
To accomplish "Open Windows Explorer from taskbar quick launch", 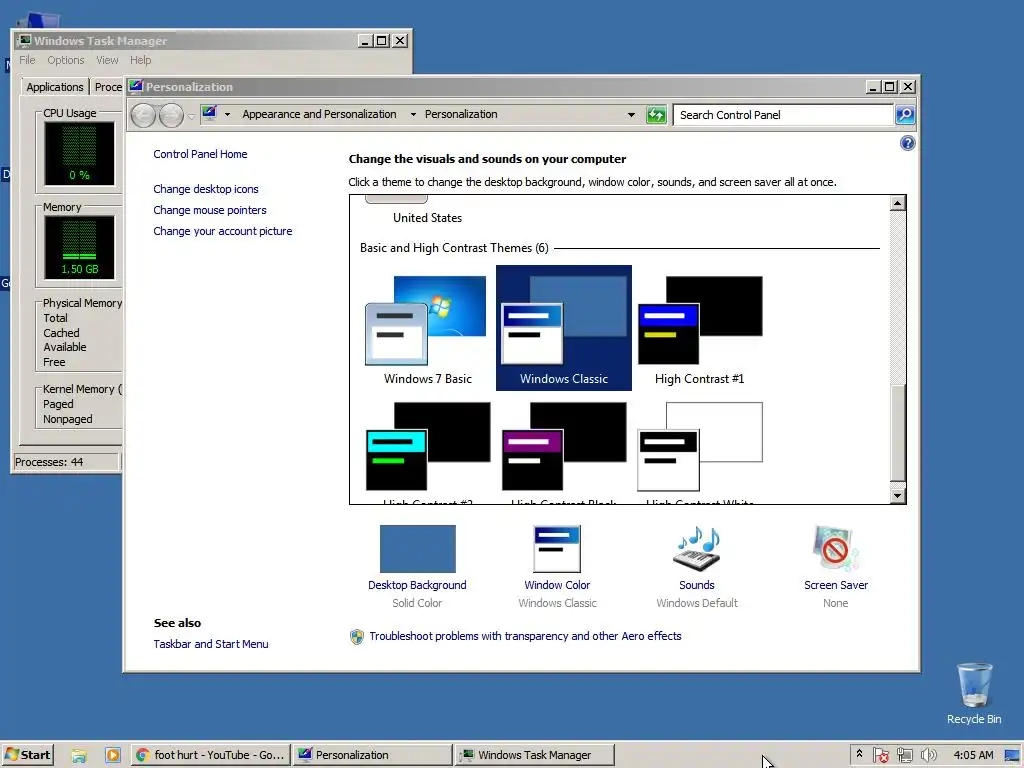I will 79,755.
